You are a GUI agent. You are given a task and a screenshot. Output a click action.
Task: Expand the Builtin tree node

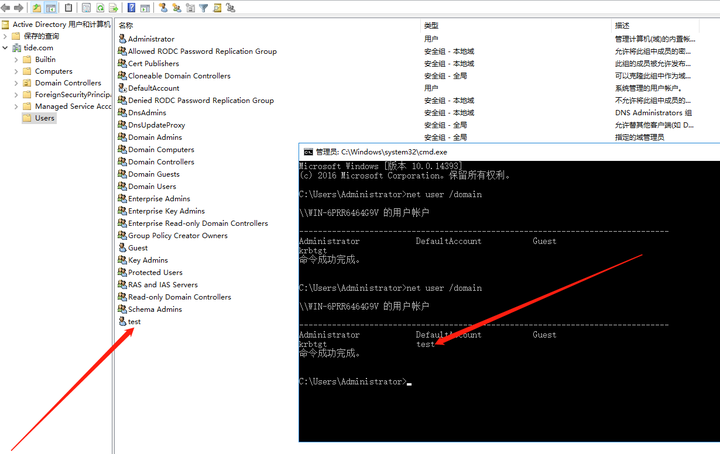tap(16, 59)
